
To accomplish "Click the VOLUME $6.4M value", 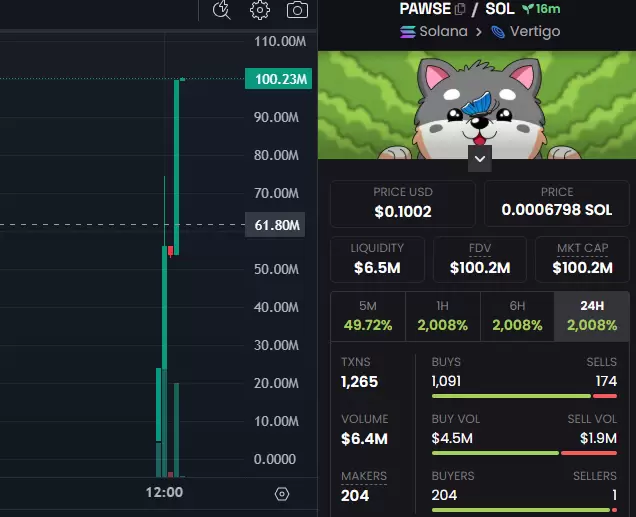I will coord(364,439).
